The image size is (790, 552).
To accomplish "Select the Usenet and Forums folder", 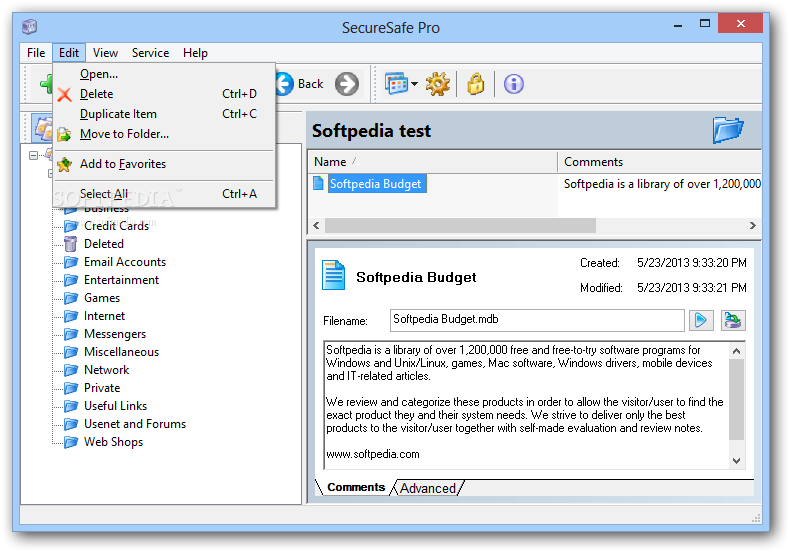I will (x=135, y=424).
